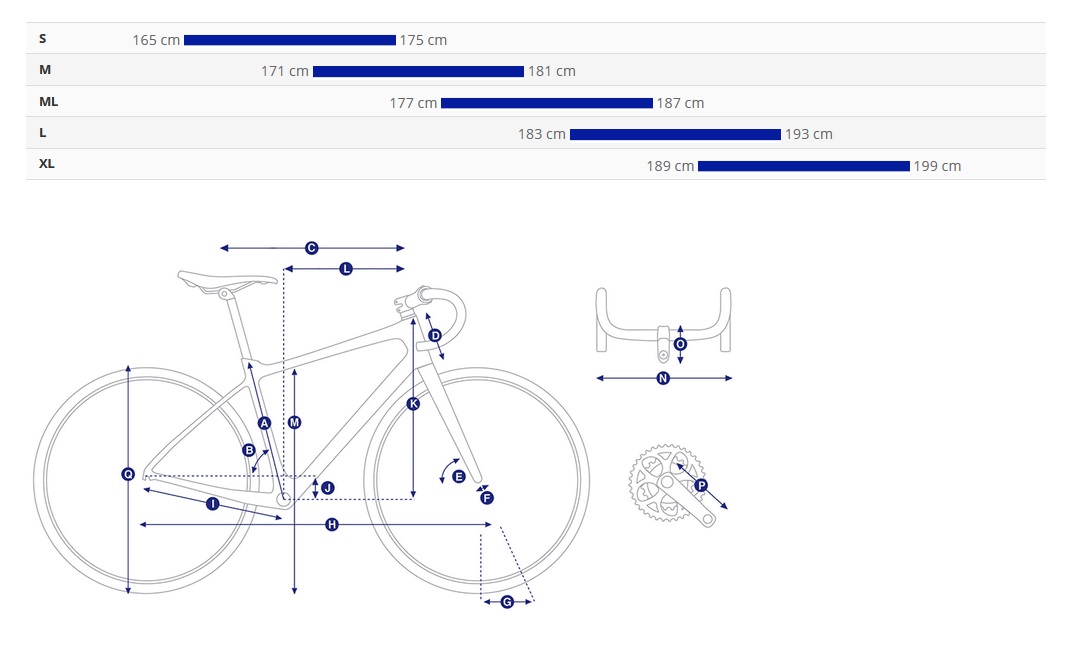Select the C top tube marker
This screenshot has width=1068, height=648.
point(311,248)
